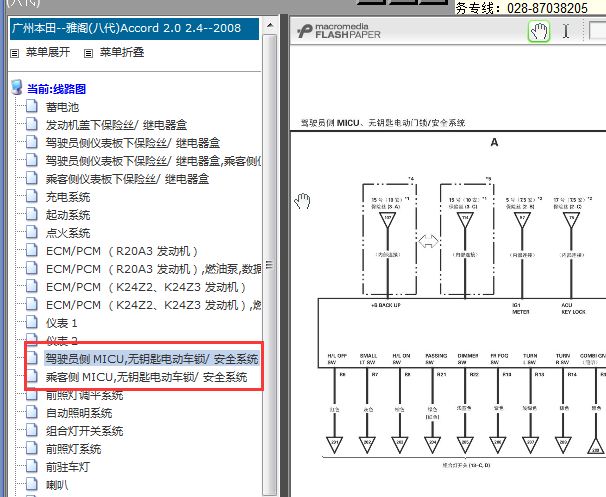This screenshot has width=606, height=497.
Task: Click the document icon beside 自动照明系统
Action: click(x=32, y=412)
